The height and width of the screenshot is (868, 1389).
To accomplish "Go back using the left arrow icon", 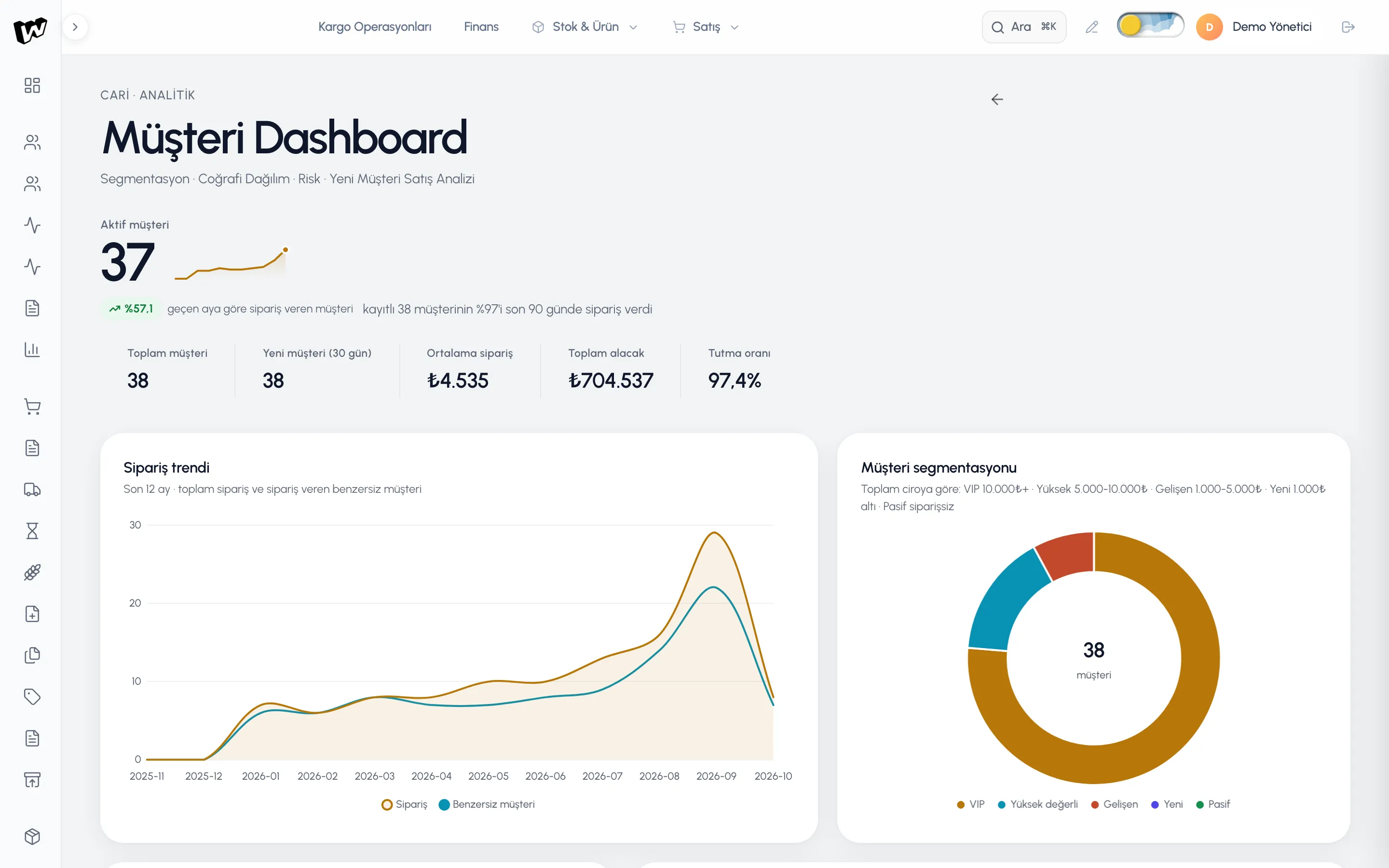I will click(997, 99).
